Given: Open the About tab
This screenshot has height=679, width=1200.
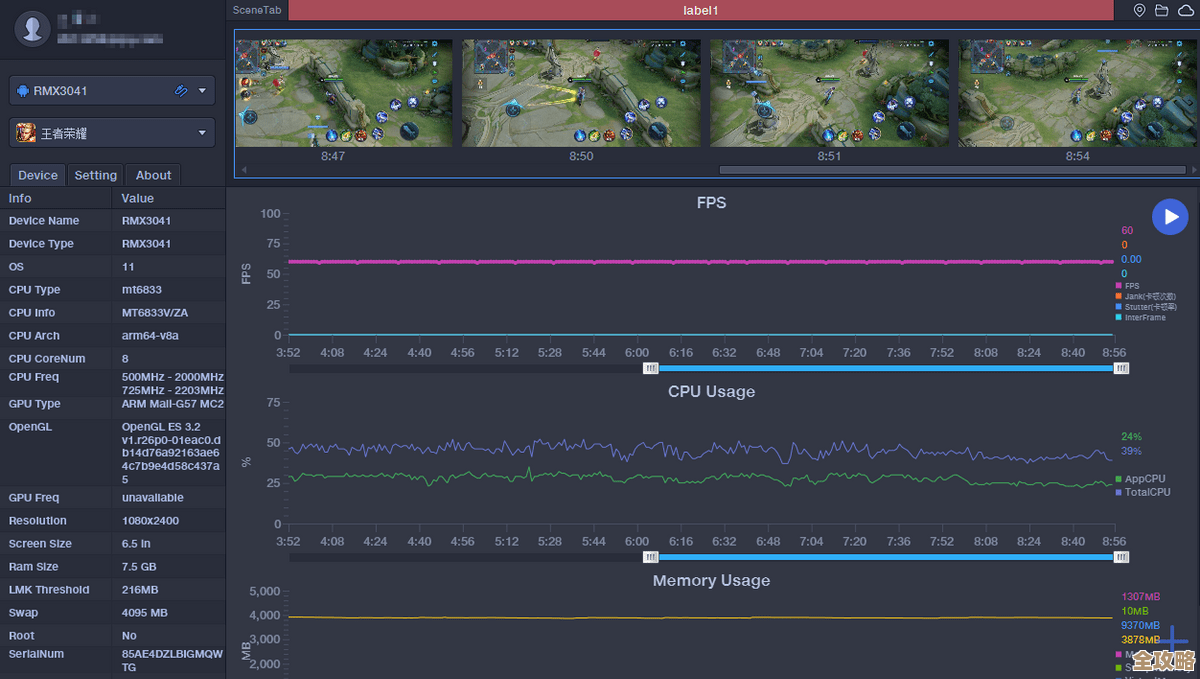Looking at the screenshot, I should 154,175.
